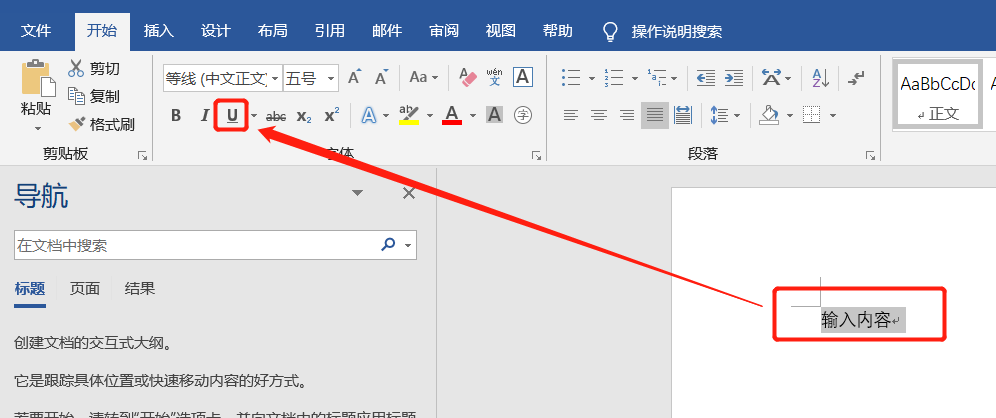Image resolution: width=996 pixels, height=418 pixels.
Task: Toggle Italic formatting
Action: (205, 116)
